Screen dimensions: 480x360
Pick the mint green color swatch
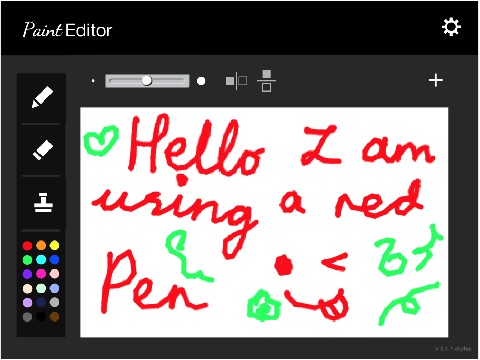(41, 288)
